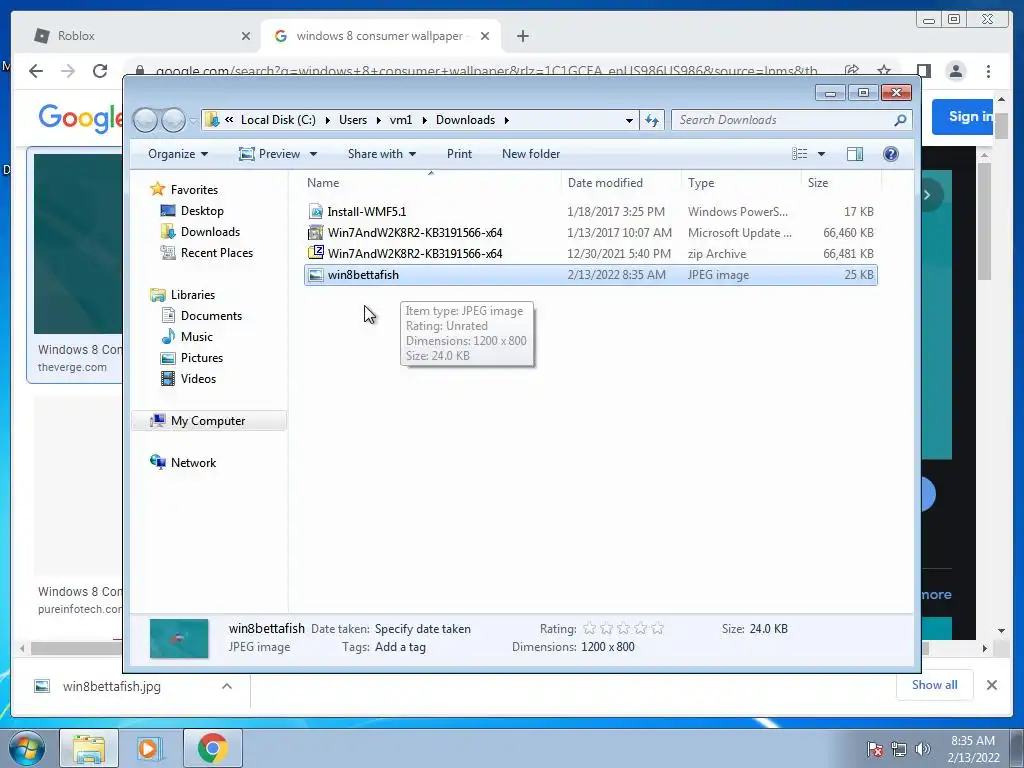Open the view options dropdown arrow
This screenshot has width=1024, height=768.
pos(821,154)
